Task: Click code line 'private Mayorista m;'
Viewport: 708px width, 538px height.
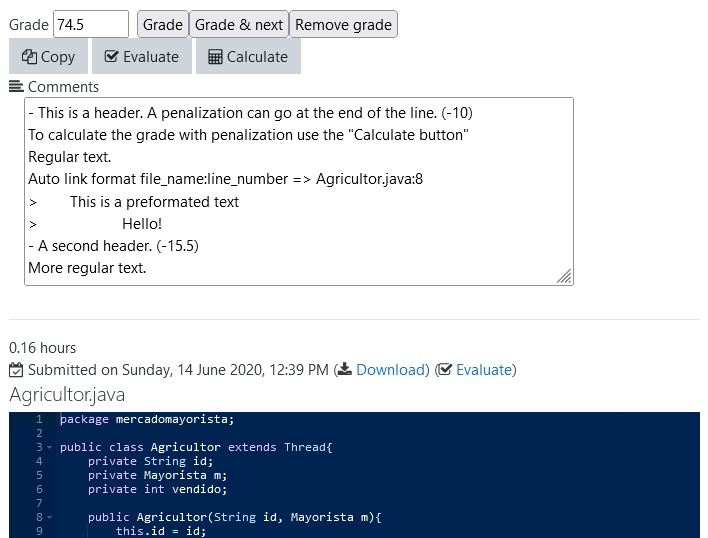Action: point(158,475)
